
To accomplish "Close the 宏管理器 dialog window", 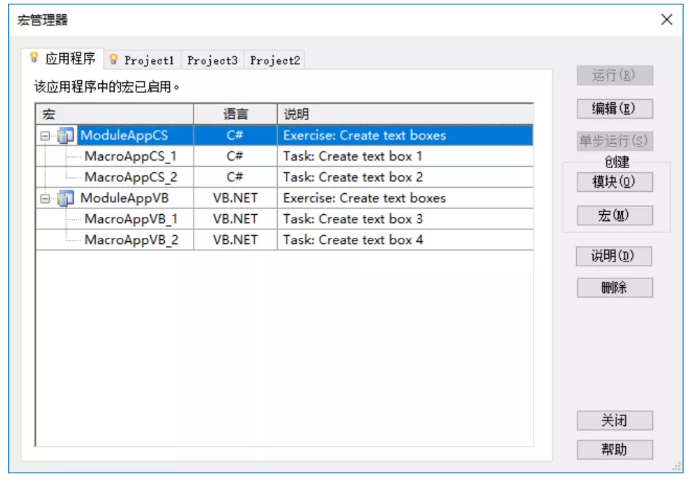I will click(666, 19).
